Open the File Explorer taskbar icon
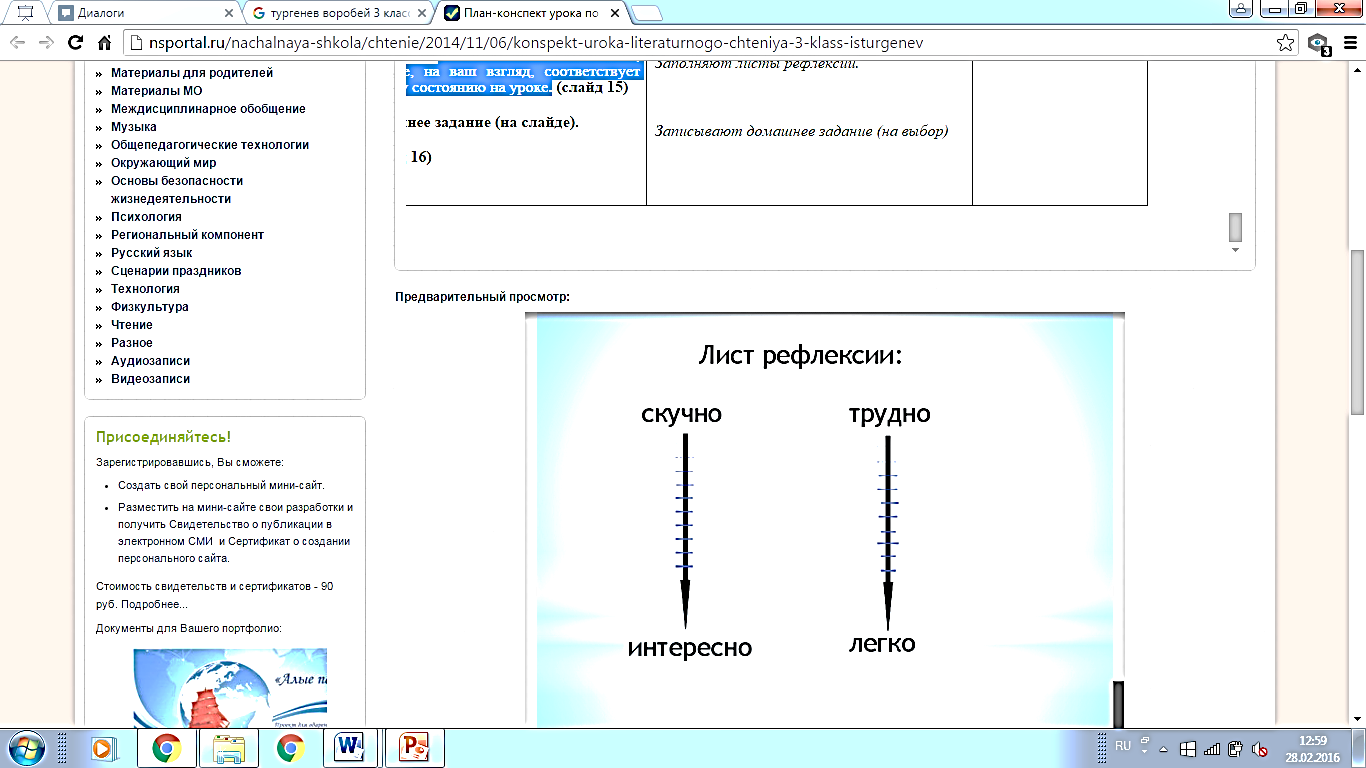This screenshot has width=1366, height=768. (x=229, y=748)
